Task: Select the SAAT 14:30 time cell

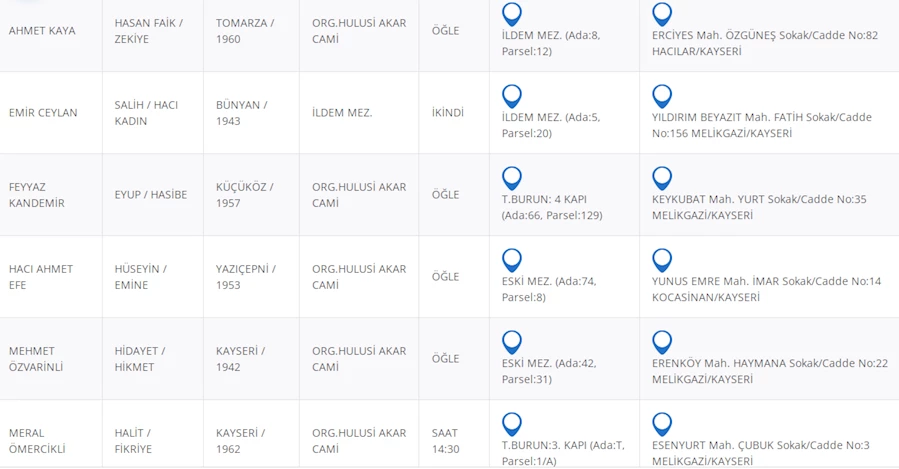Action: click(445, 441)
